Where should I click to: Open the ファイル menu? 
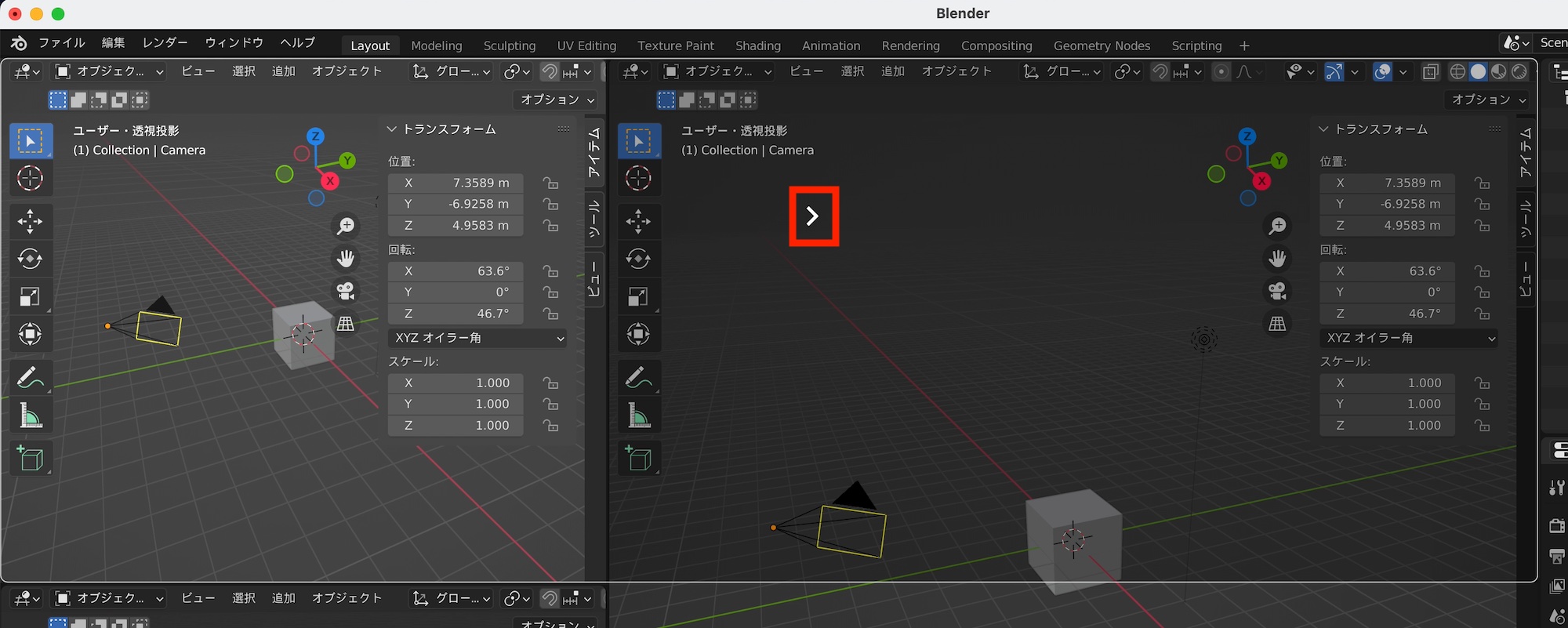(x=61, y=42)
